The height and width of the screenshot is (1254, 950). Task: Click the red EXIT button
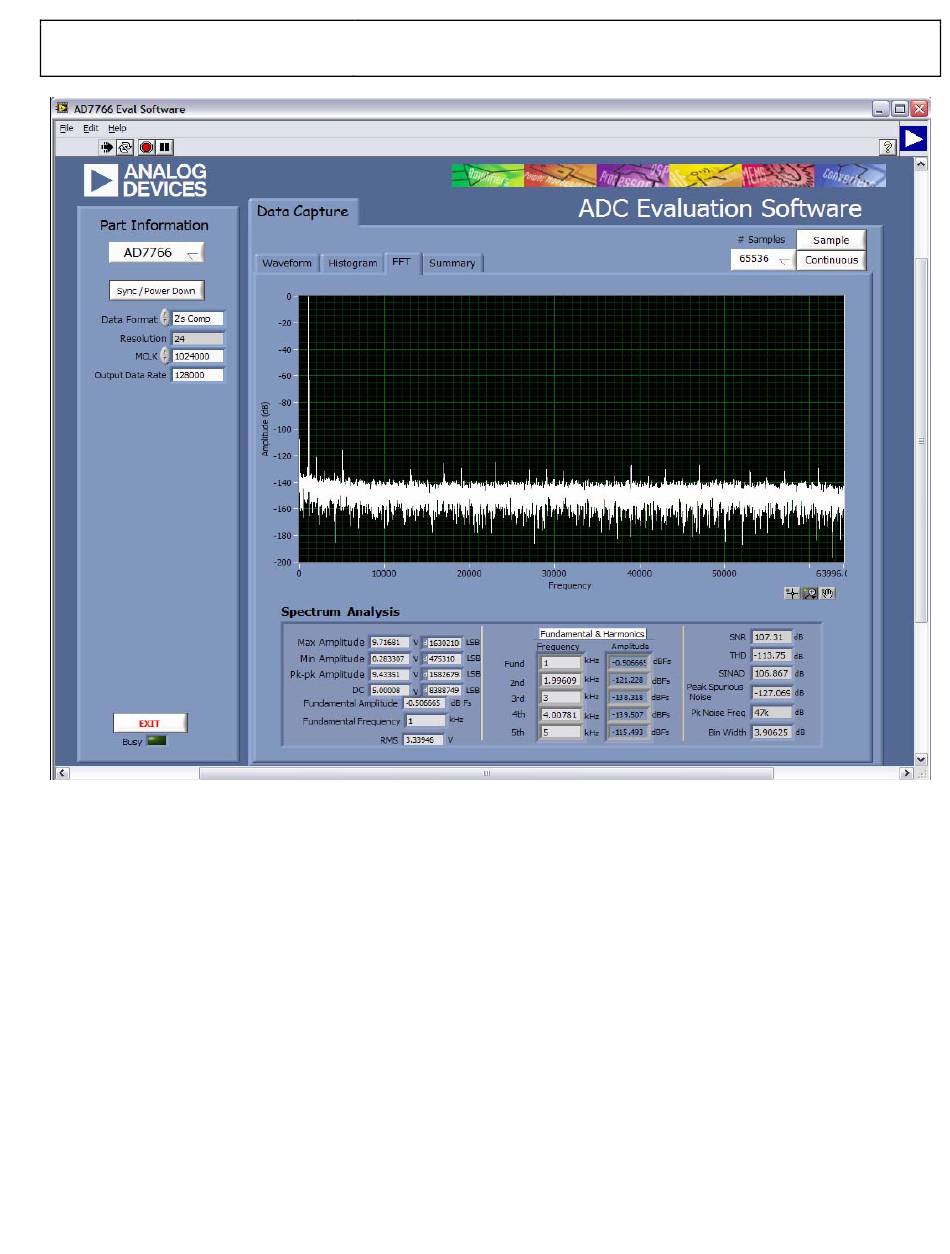tap(150, 723)
